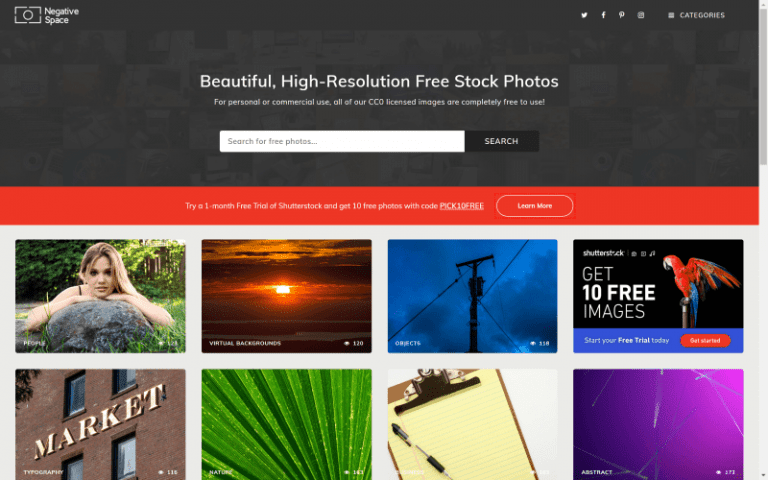Click the eye view-count icon on MARKET photo
The image size is (768, 480).
161,472
